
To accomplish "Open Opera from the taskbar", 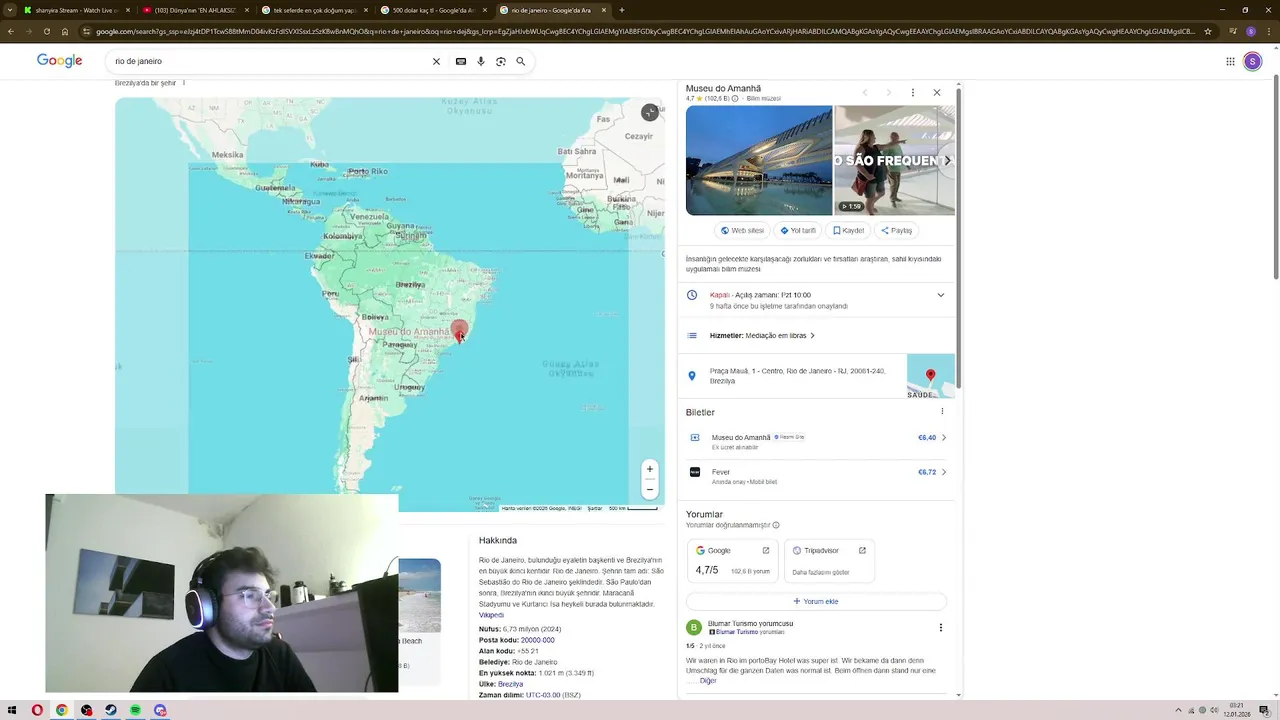I will click(37, 710).
